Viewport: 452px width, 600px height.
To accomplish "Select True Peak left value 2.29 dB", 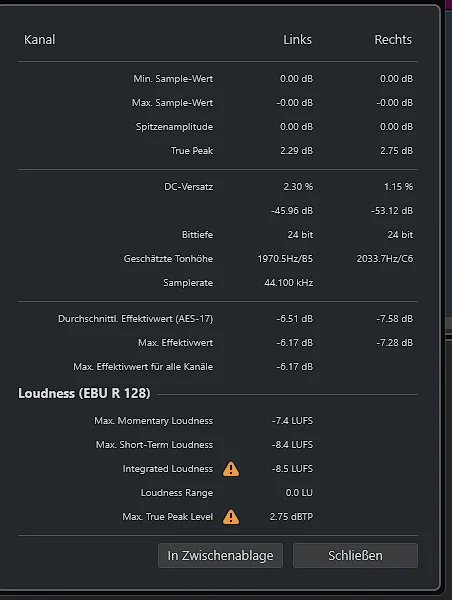I will (x=296, y=151).
